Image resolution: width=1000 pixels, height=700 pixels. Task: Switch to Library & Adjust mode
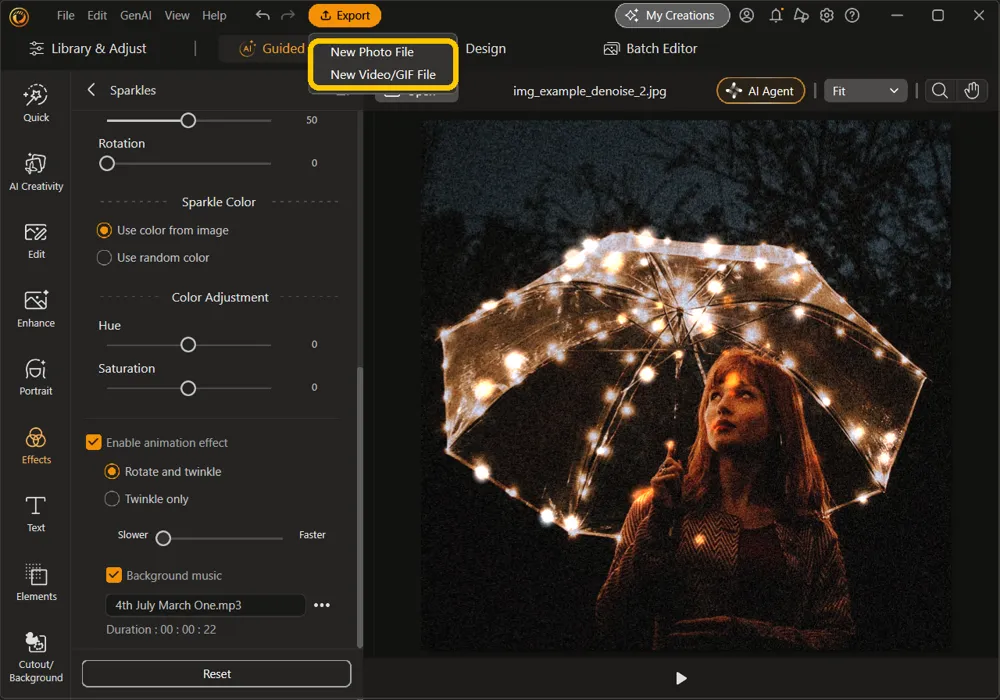pyautogui.click(x=88, y=48)
